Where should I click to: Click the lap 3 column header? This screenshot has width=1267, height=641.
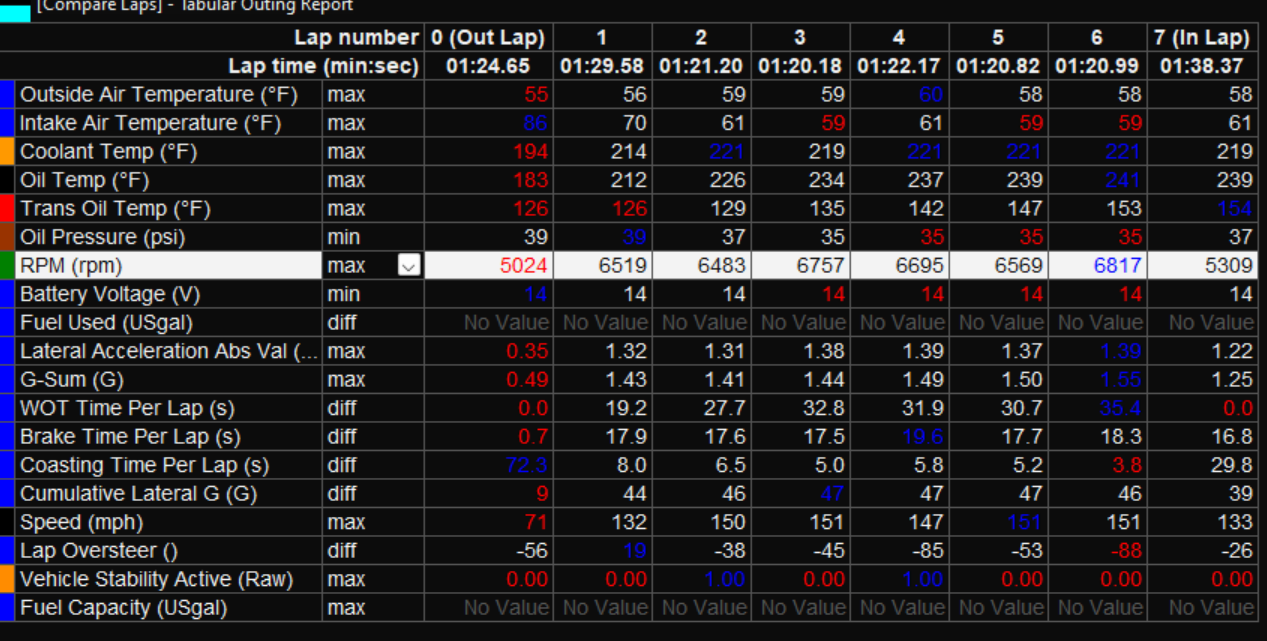coord(799,38)
